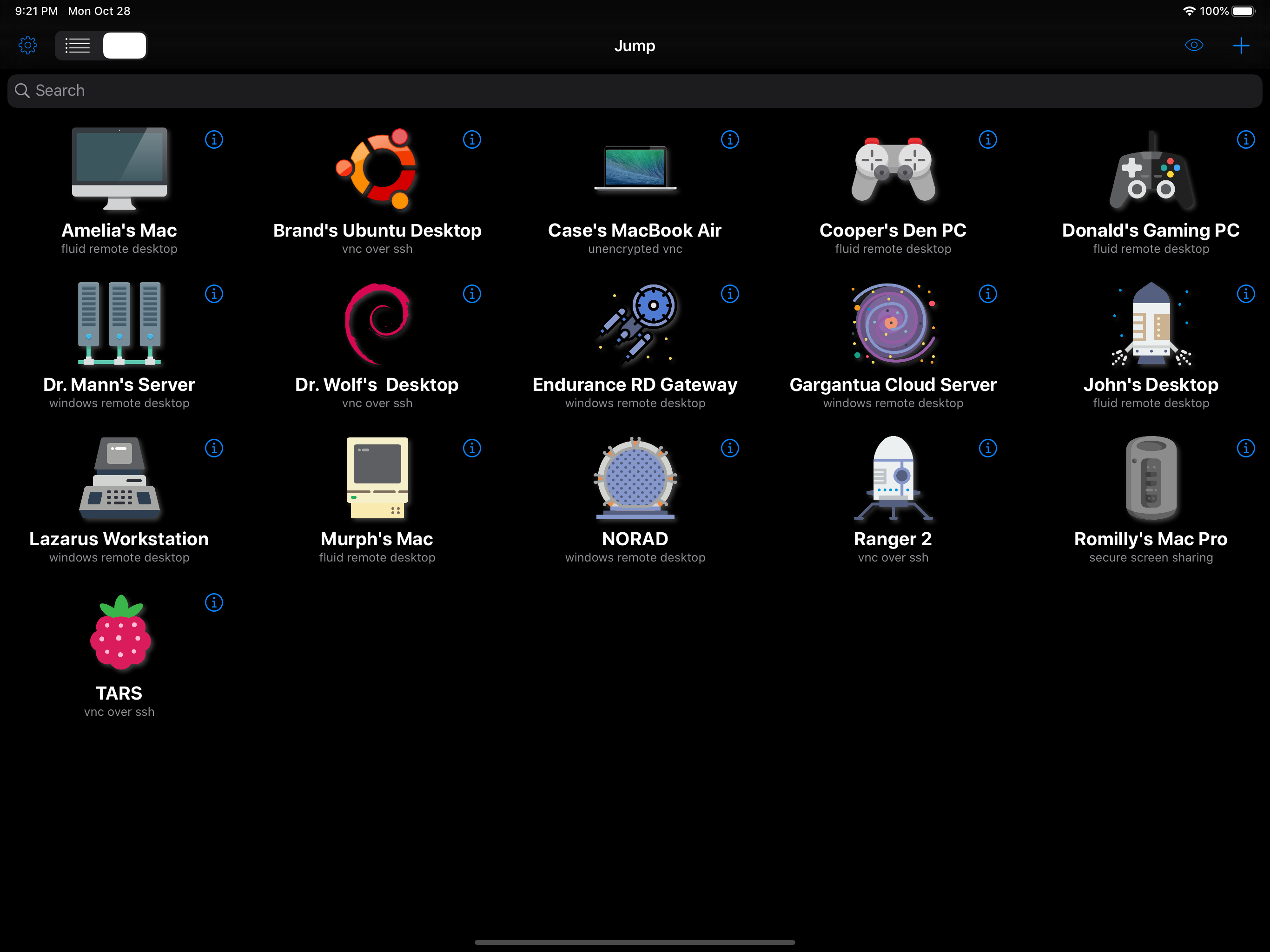This screenshot has width=1270, height=952.
Task: Show info for Brand's Ubuntu Desktop
Action: 471,139
